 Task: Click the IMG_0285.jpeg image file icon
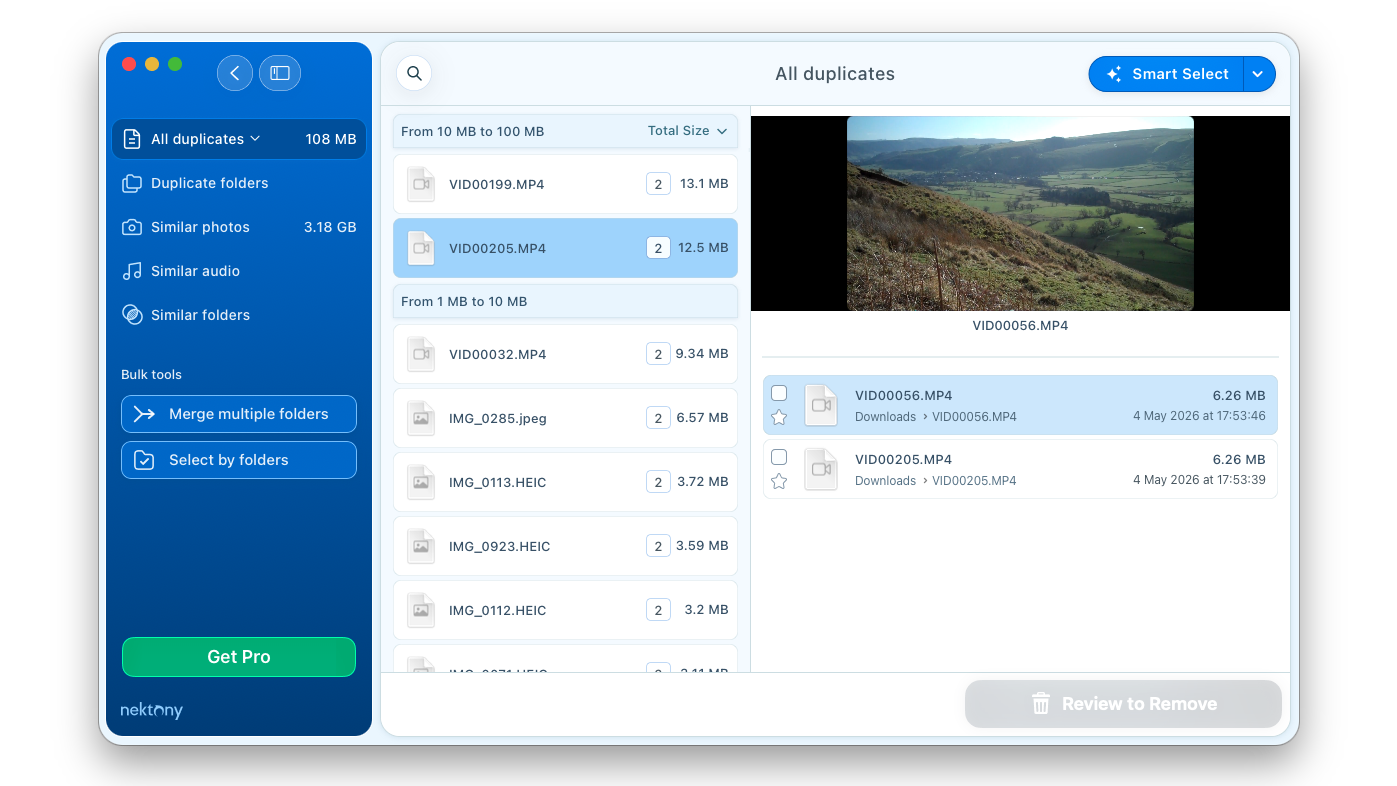(421, 418)
